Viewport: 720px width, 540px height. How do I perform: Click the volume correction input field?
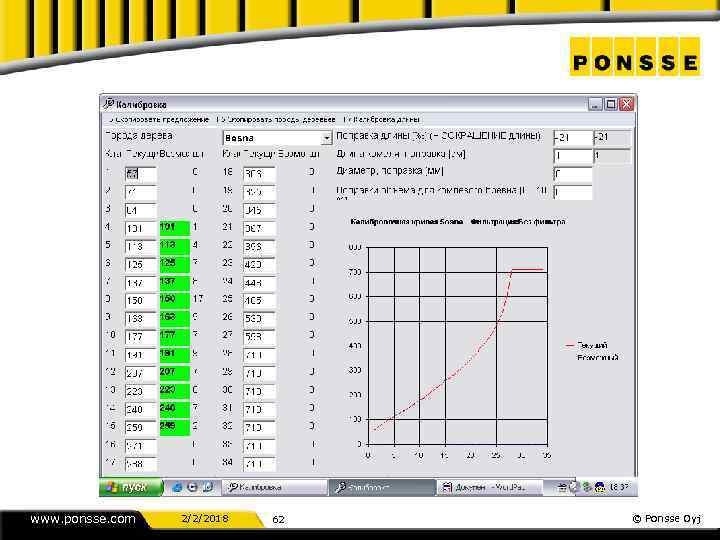(573, 192)
